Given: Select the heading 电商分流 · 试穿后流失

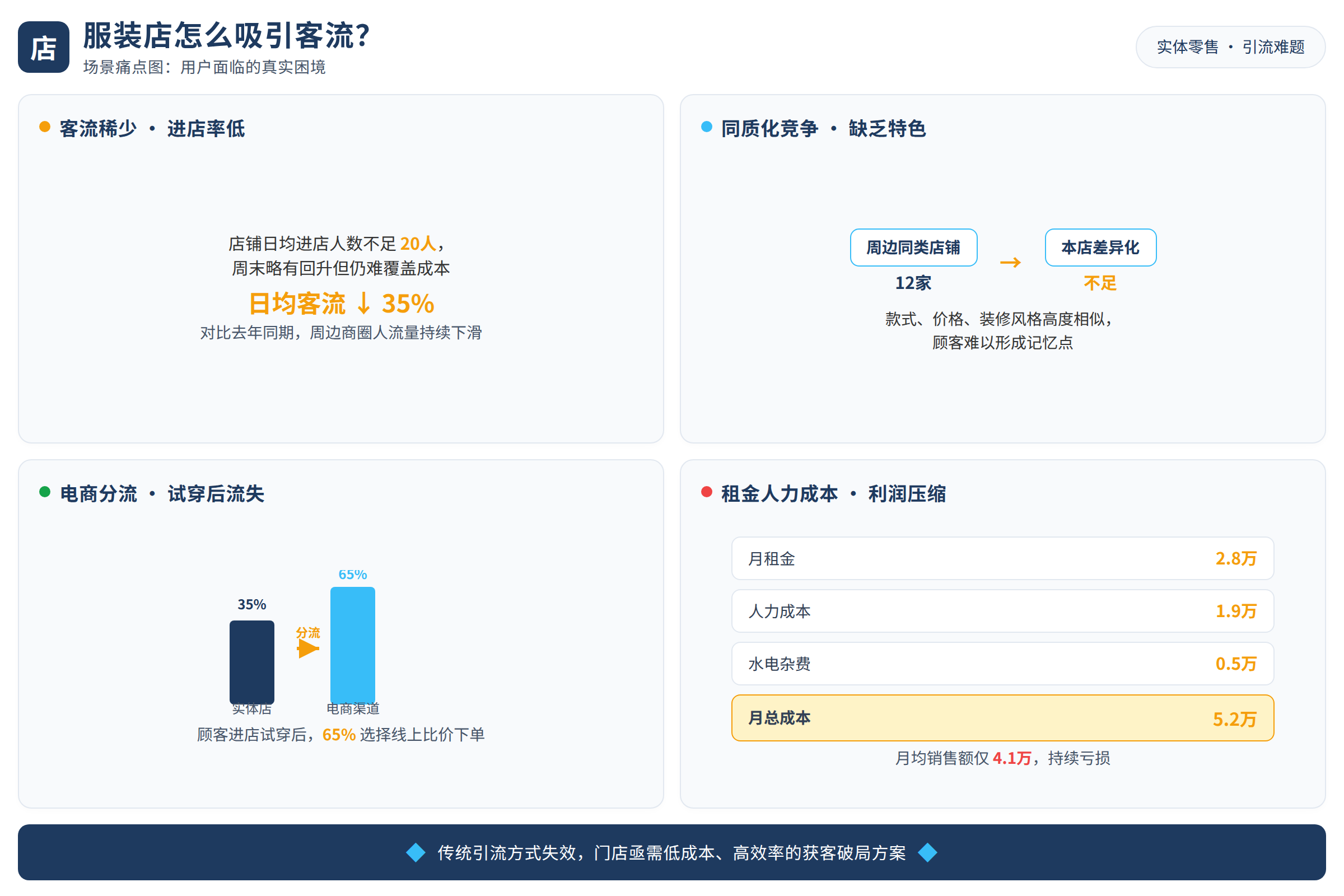Looking at the screenshot, I should coord(162,494).
